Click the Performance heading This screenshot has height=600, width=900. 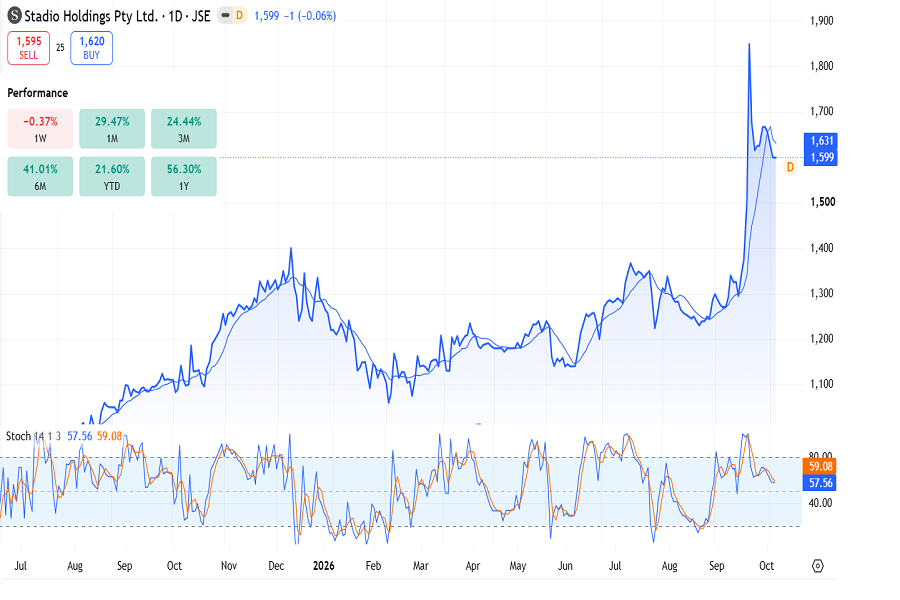tap(37, 93)
